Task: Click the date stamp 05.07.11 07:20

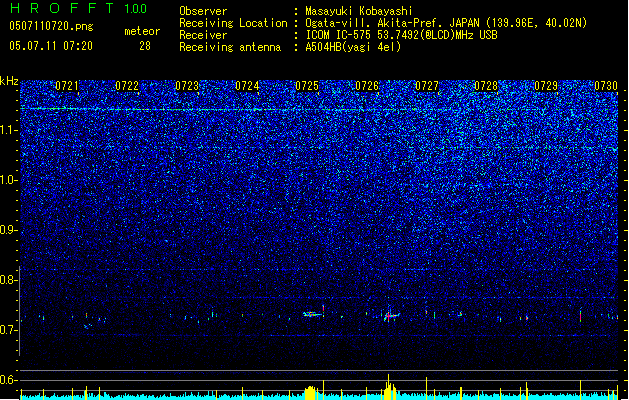Action: pyautogui.click(x=51, y=46)
